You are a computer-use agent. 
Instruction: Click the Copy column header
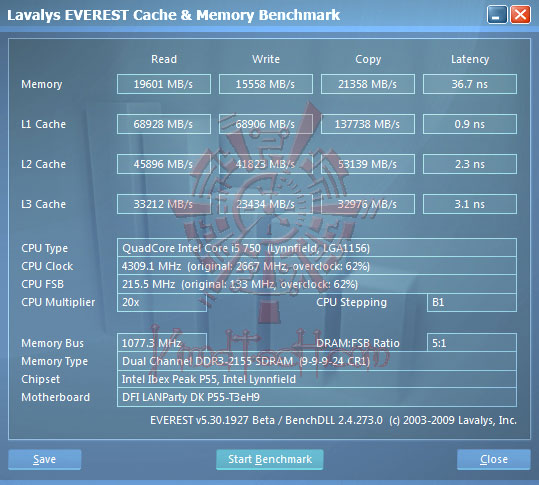(368, 59)
